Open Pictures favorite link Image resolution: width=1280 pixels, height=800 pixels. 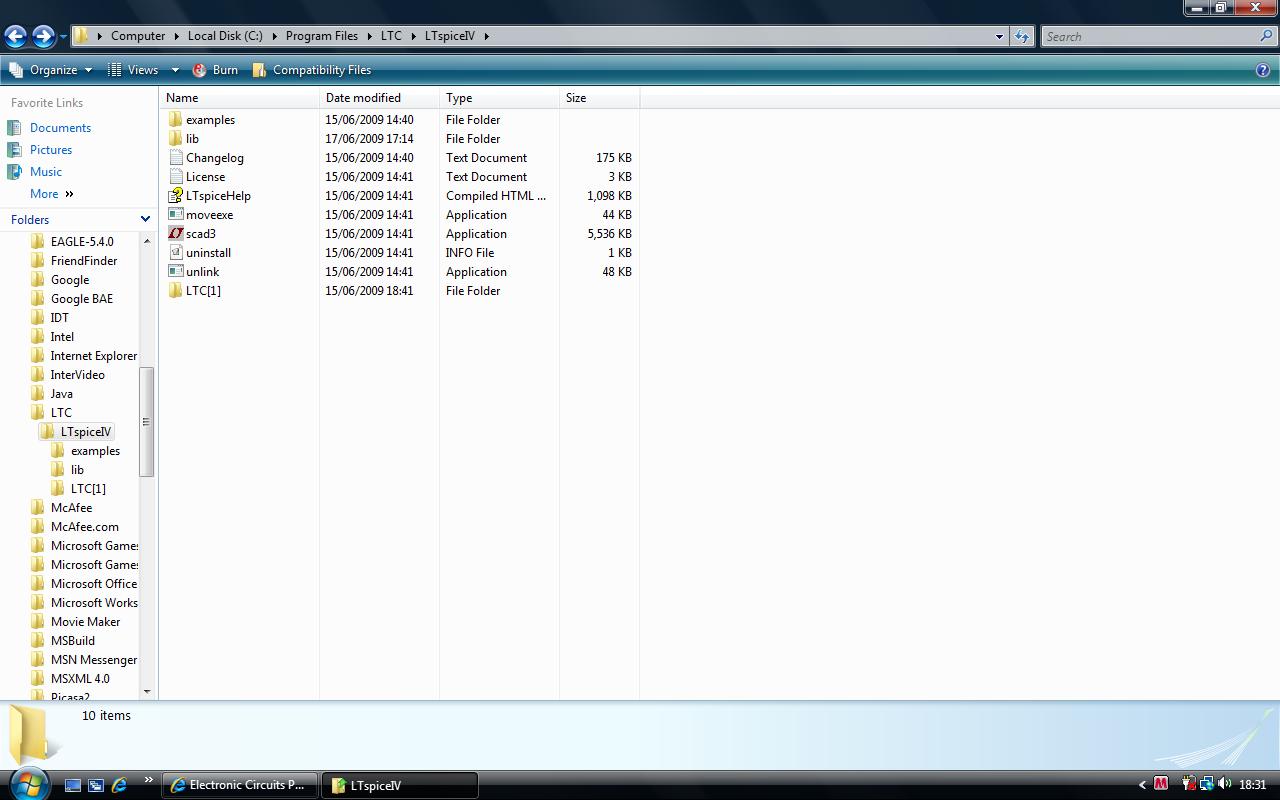point(51,150)
